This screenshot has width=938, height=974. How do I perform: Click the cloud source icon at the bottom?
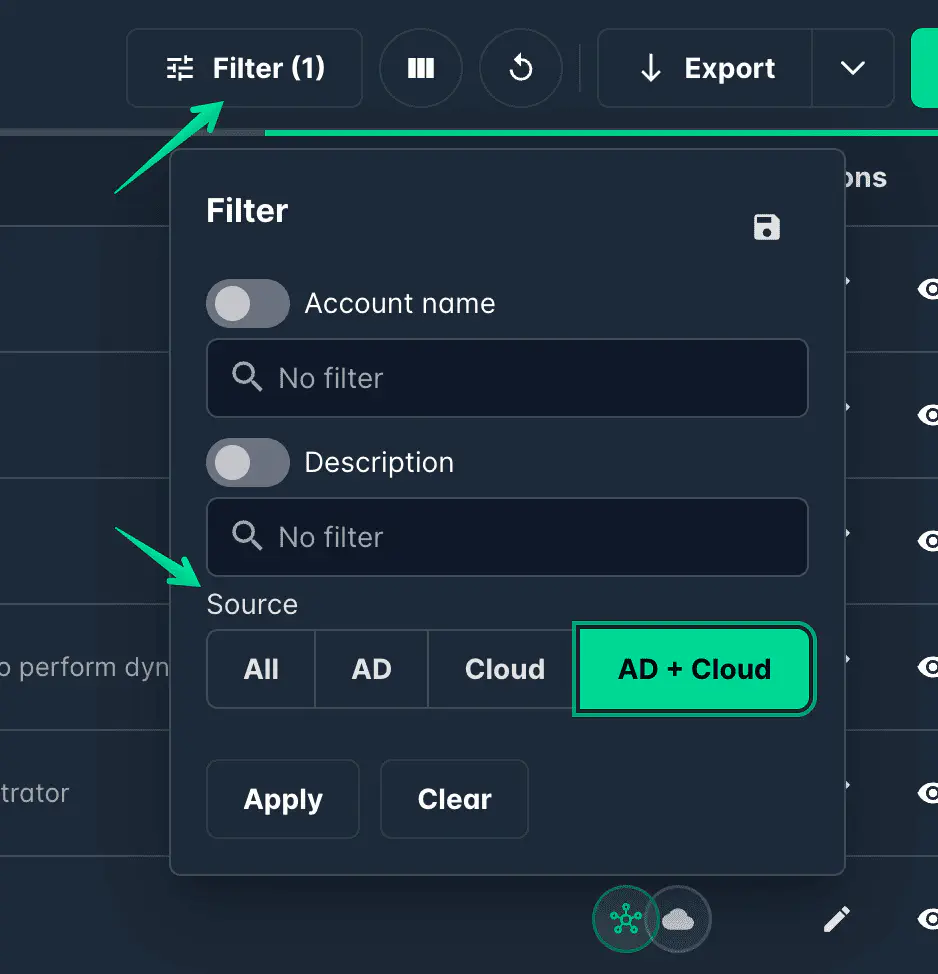click(x=680, y=919)
